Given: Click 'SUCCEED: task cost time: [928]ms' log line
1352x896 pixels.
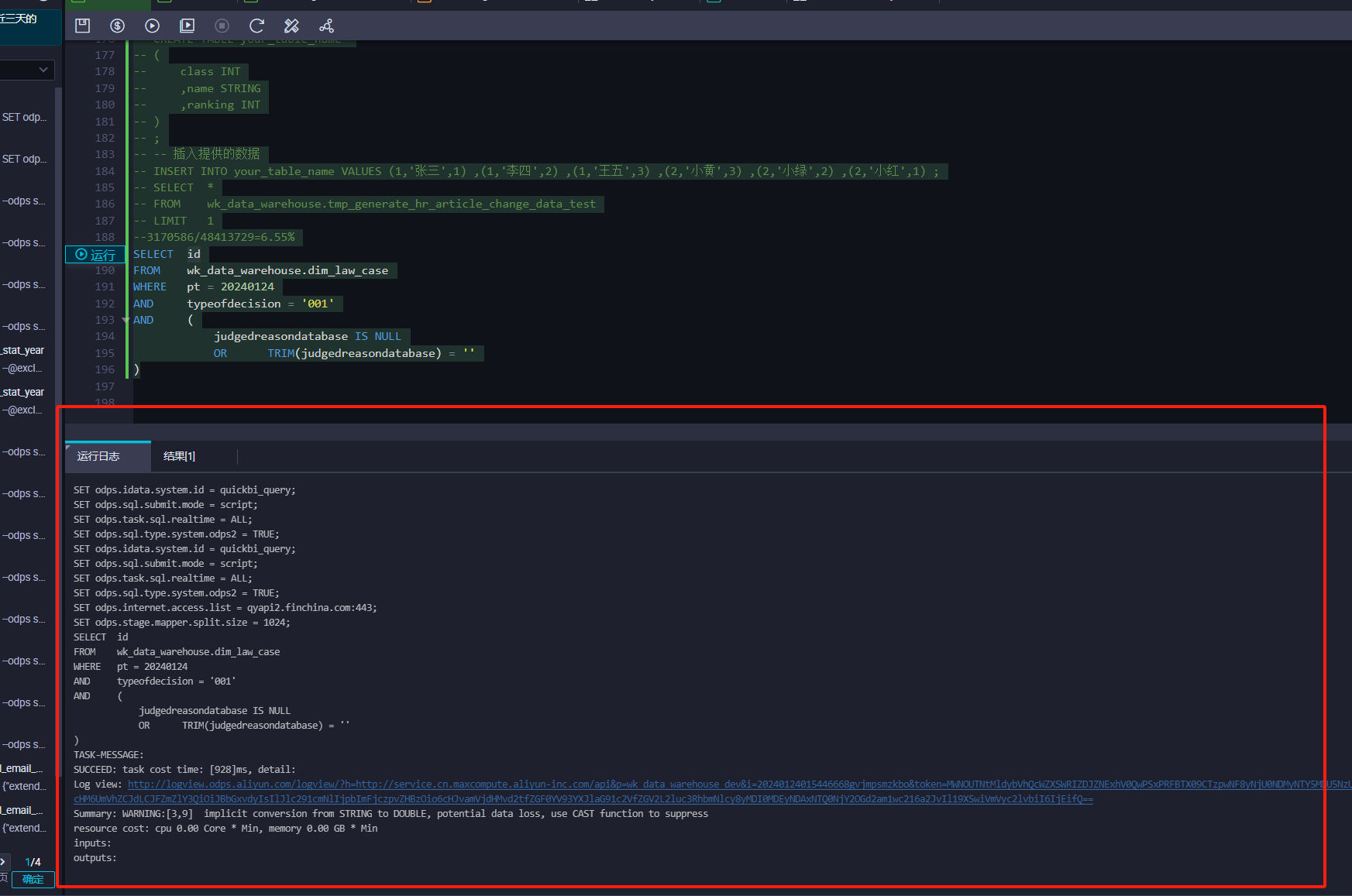Looking at the screenshot, I should tap(184, 770).
